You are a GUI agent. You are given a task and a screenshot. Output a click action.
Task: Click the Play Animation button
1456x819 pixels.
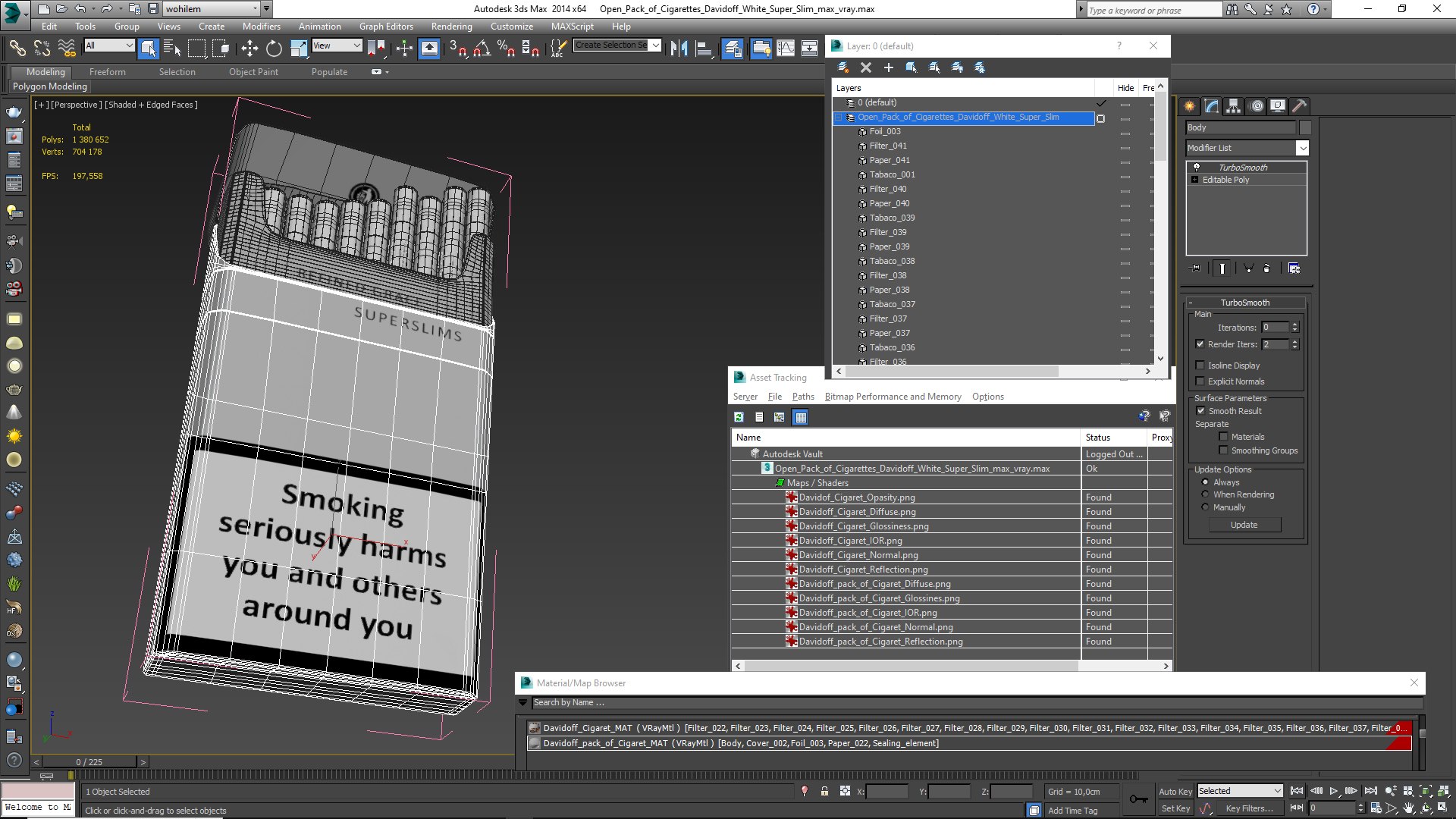pyautogui.click(x=1333, y=791)
